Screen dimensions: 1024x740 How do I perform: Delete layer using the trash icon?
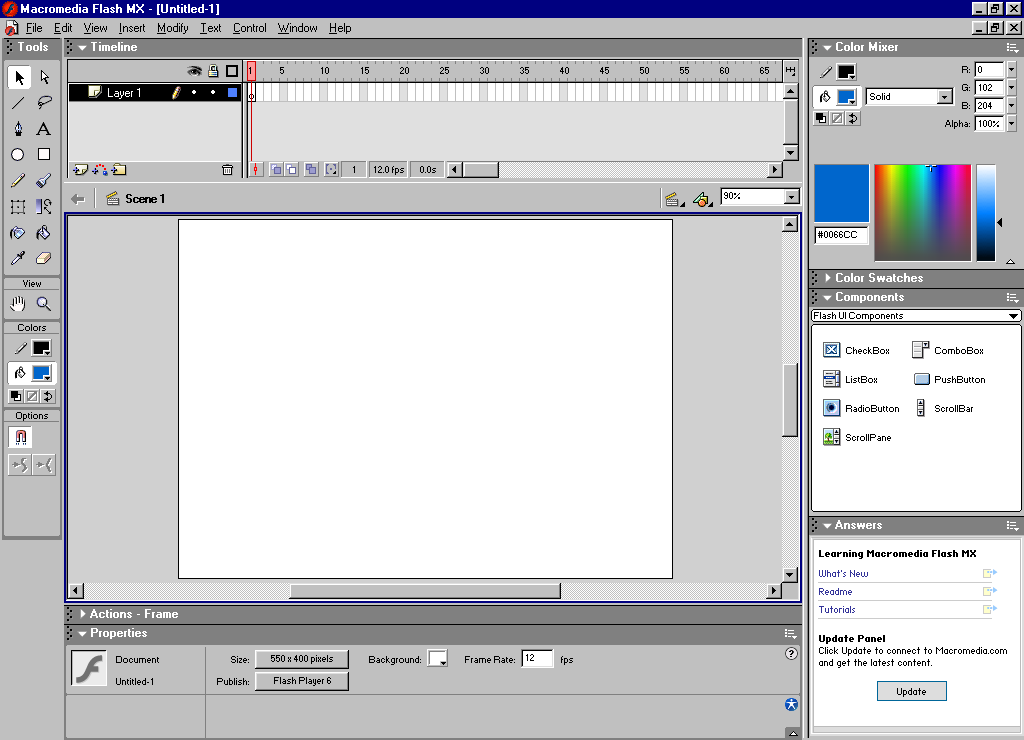pyautogui.click(x=227, y=170)
